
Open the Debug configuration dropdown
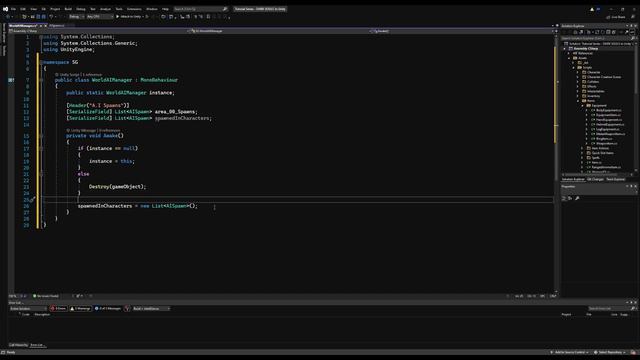[x=76, y=17]
